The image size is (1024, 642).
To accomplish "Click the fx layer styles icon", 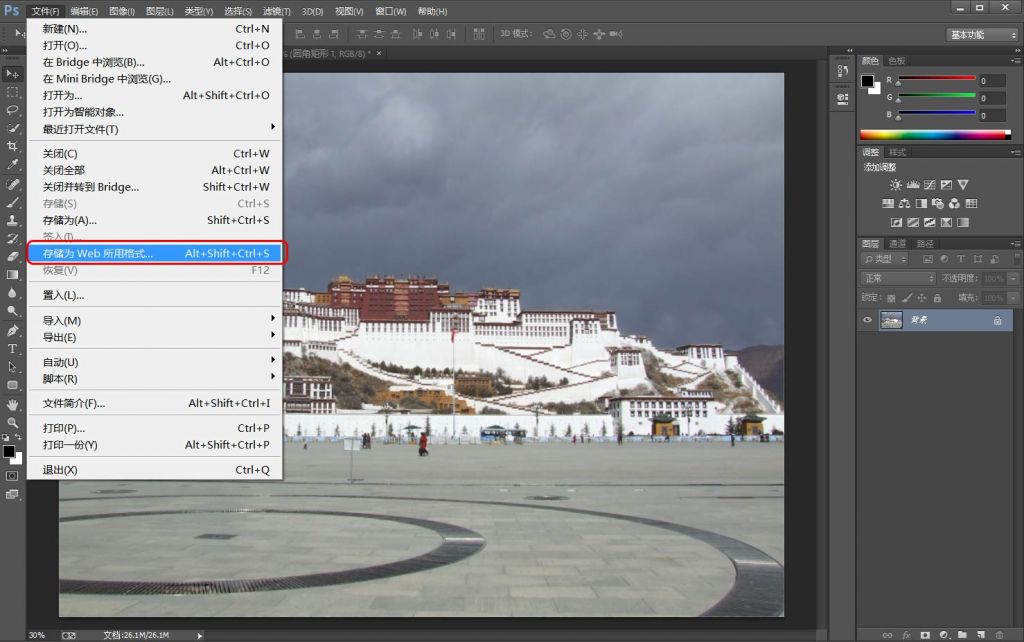I will pos(906,635).
